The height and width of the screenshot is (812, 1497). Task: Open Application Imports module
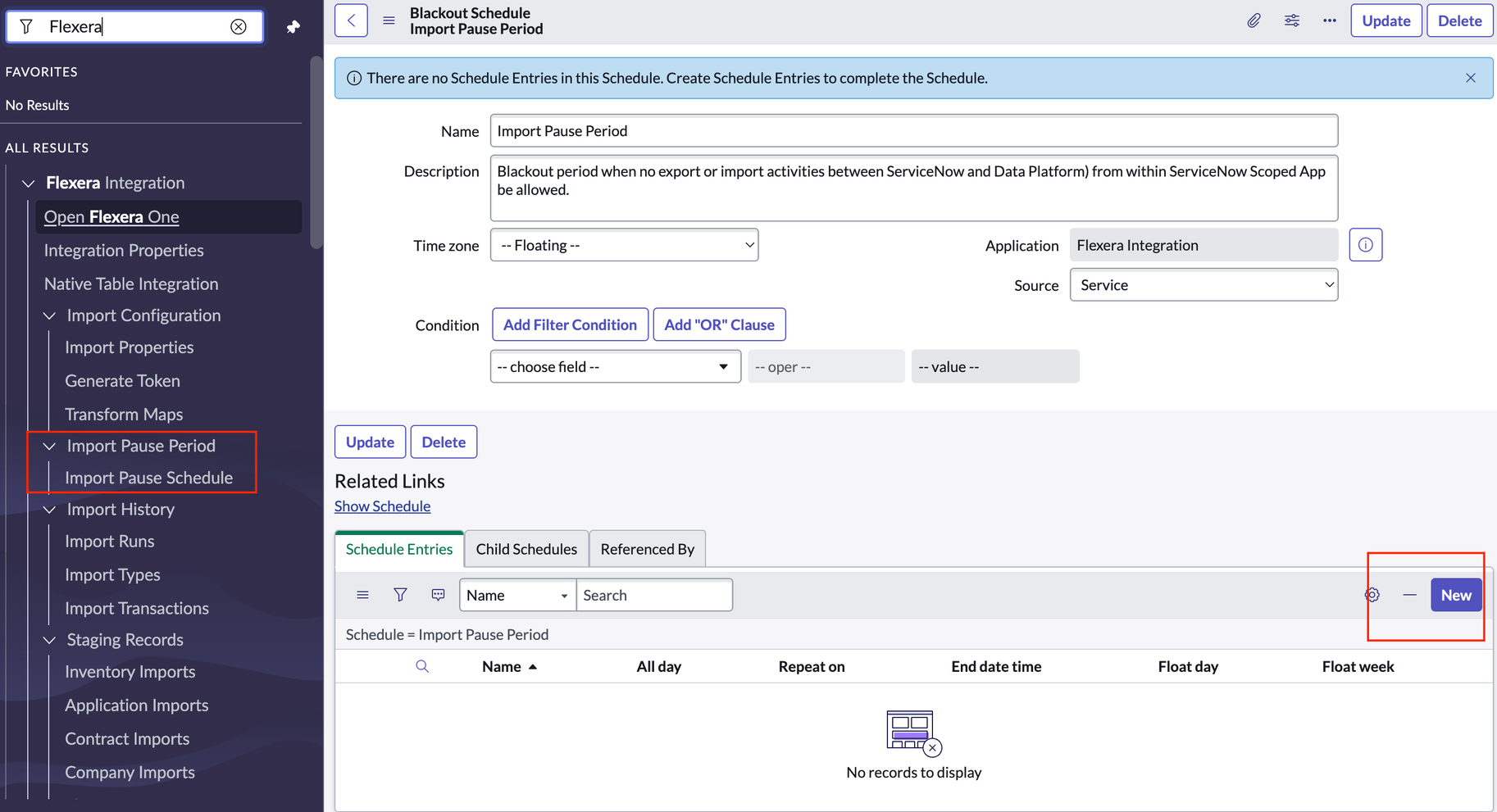pyautogui.click(x=137, y=705)
